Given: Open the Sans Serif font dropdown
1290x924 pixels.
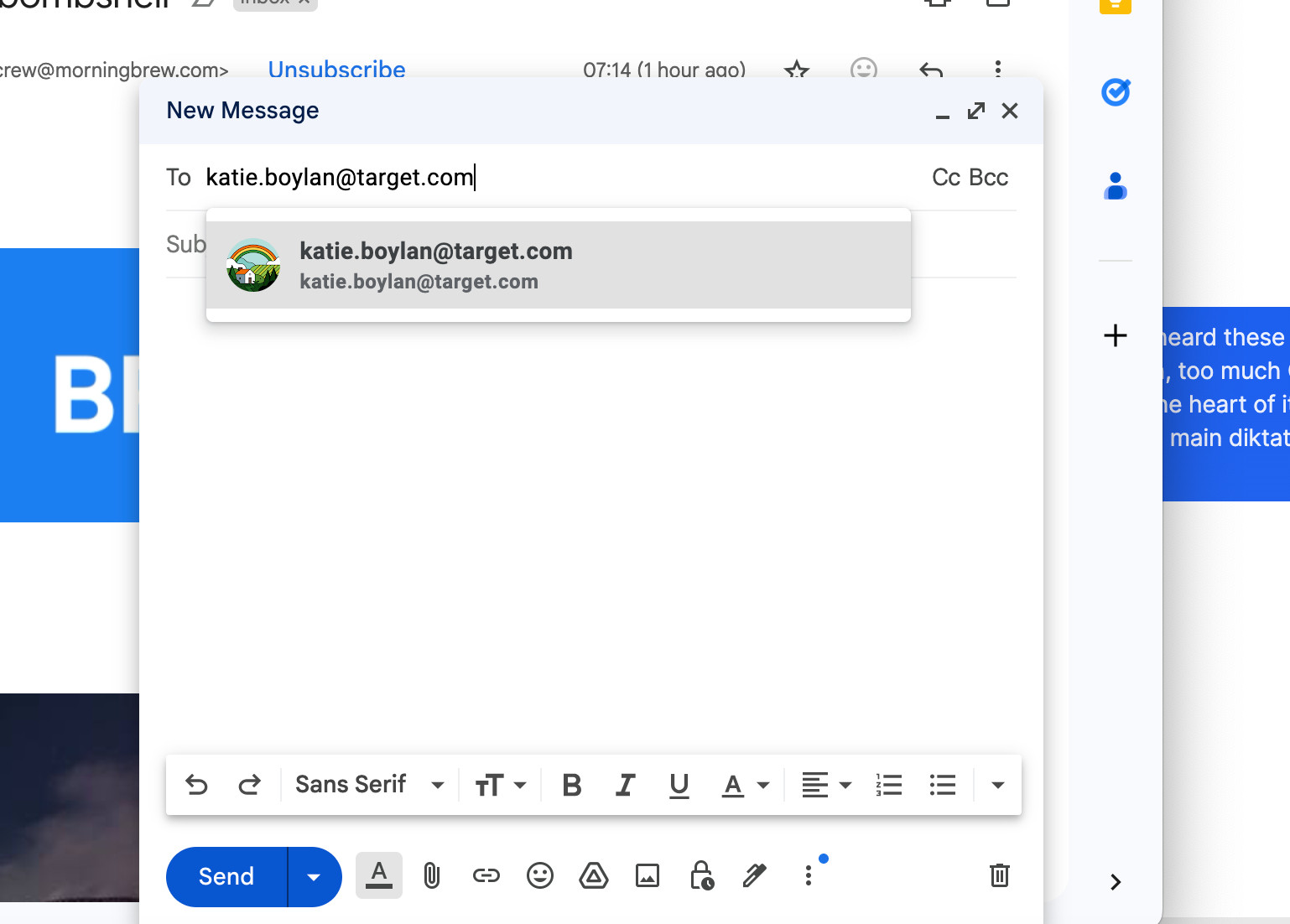Looking at the screenshot, I should pos(370,785).
